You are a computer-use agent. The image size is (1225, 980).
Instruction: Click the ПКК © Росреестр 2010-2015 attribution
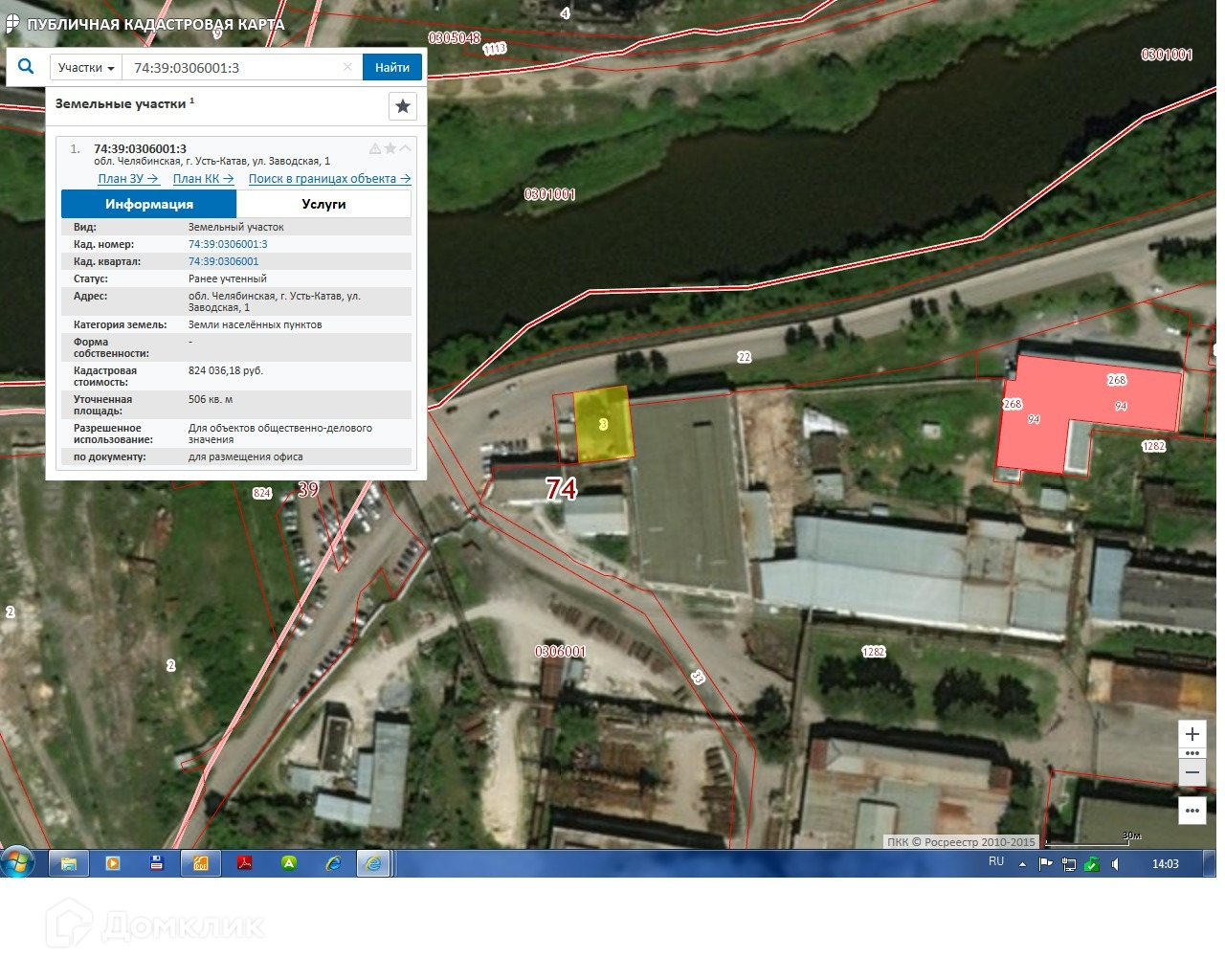tap(961, 842)
